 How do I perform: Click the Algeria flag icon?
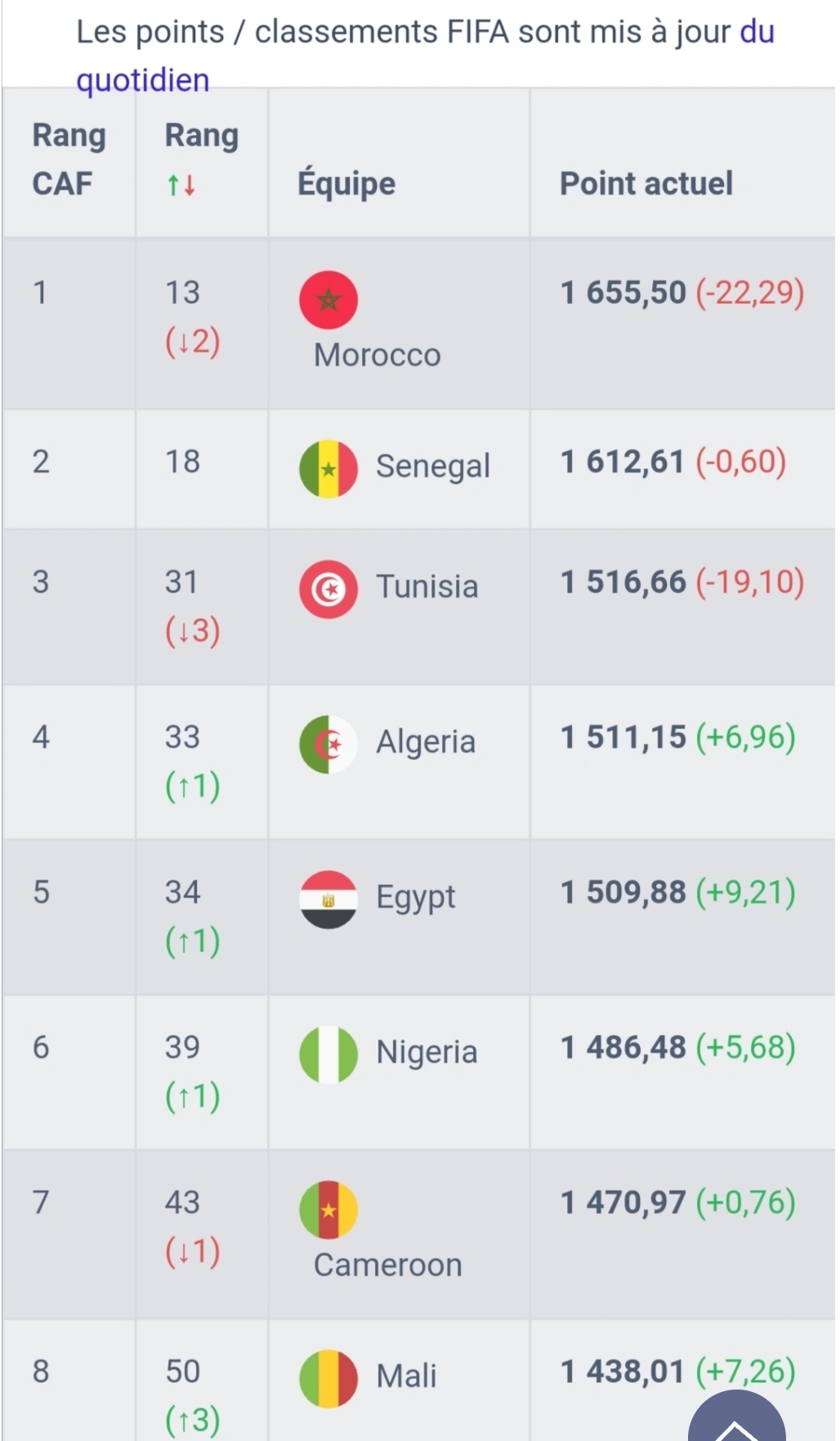[x=328, y=745]
